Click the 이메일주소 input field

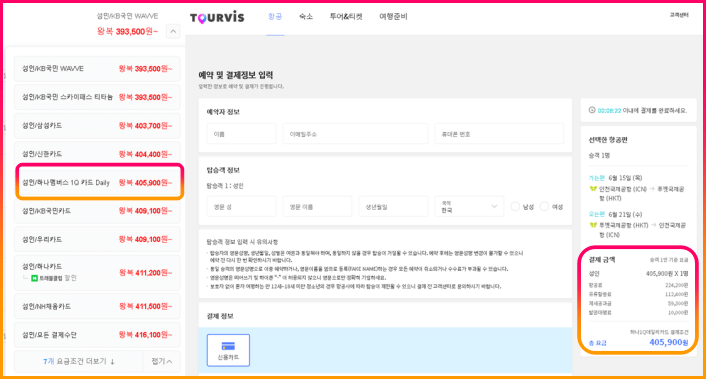355,134
